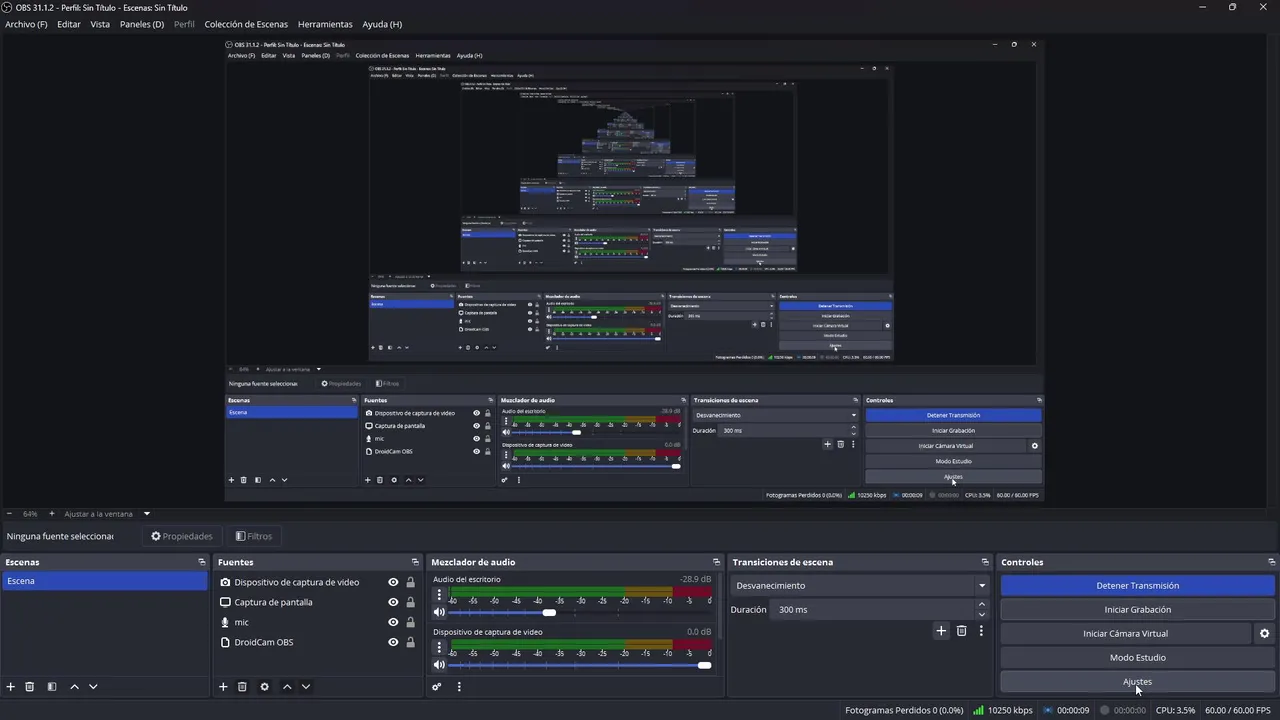Viewport: 1280px width, 720px height.
Task: Open the Vista menu
Action: 100,24
